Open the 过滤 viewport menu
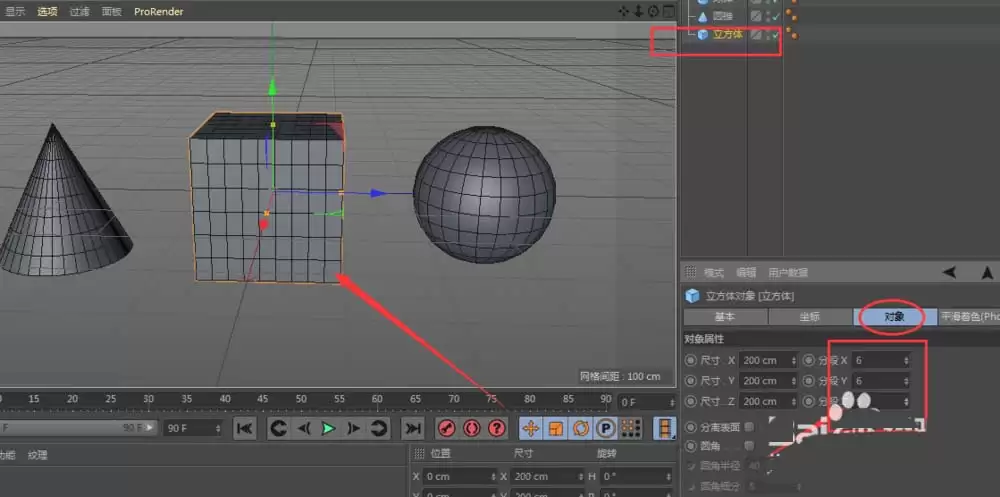1000x497 pixels. tap(79, 12)
